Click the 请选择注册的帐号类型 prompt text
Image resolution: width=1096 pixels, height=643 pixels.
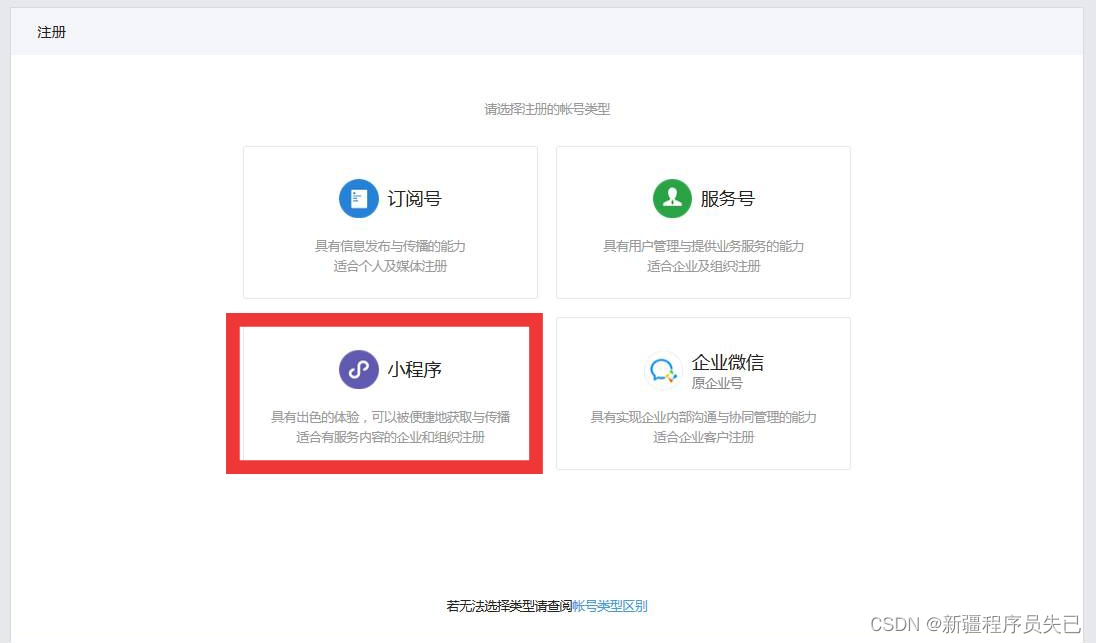click(x=547, y=109)
